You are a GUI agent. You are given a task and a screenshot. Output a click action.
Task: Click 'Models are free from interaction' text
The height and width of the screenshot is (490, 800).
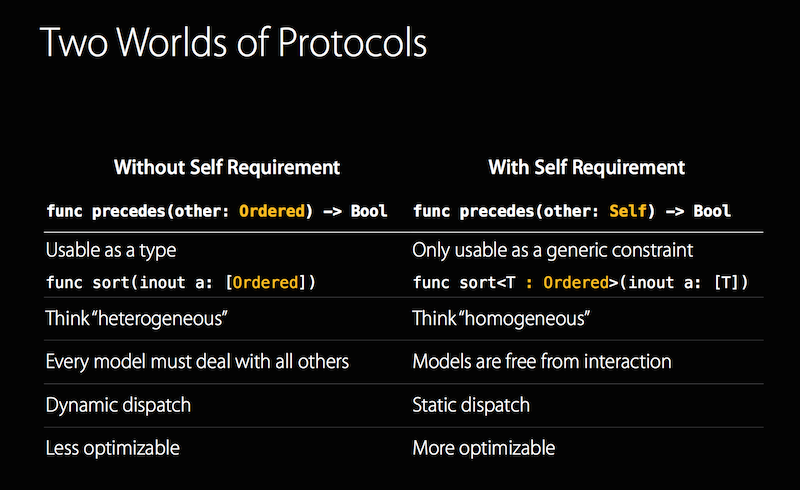[541, 362]
